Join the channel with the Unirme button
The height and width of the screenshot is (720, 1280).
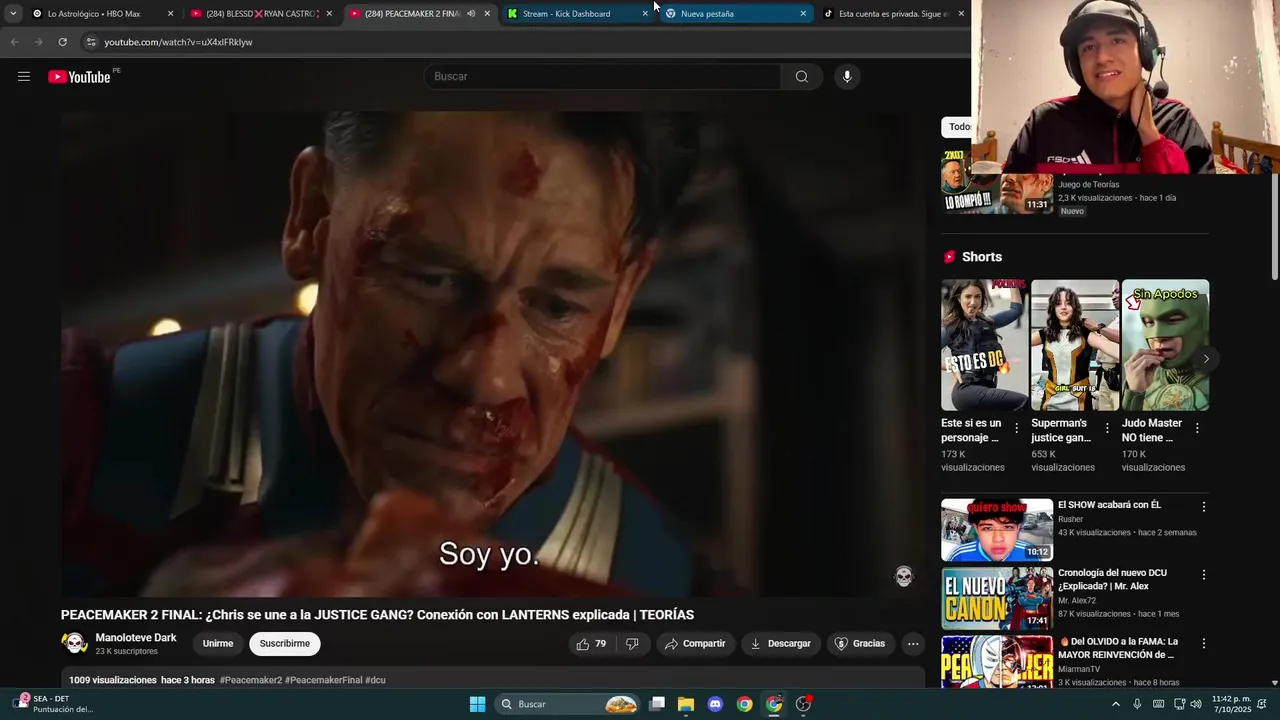coord(218,644)
